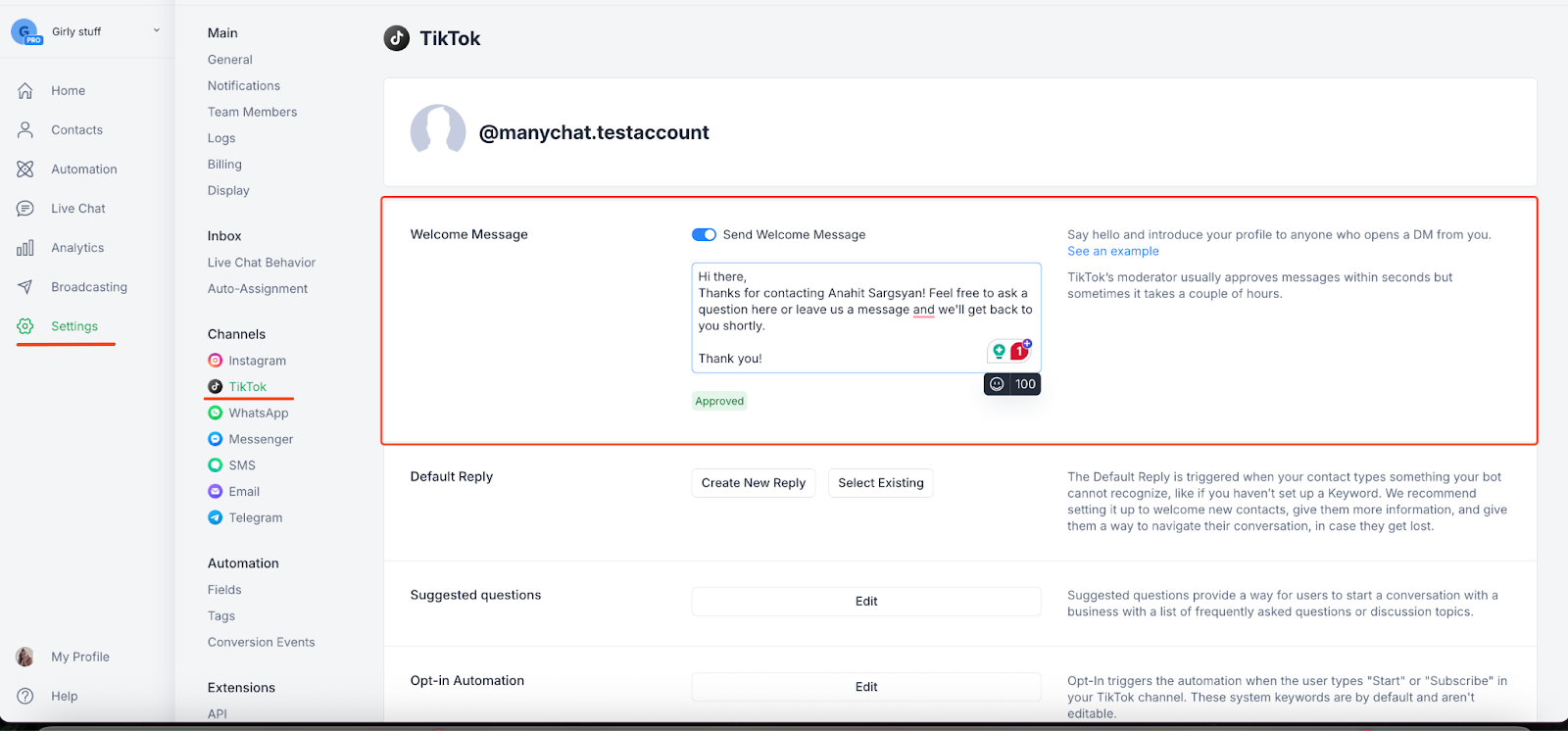Disable the Send Welcome Message toggle
Screen dimensions: 1568x731
point(704,234)
